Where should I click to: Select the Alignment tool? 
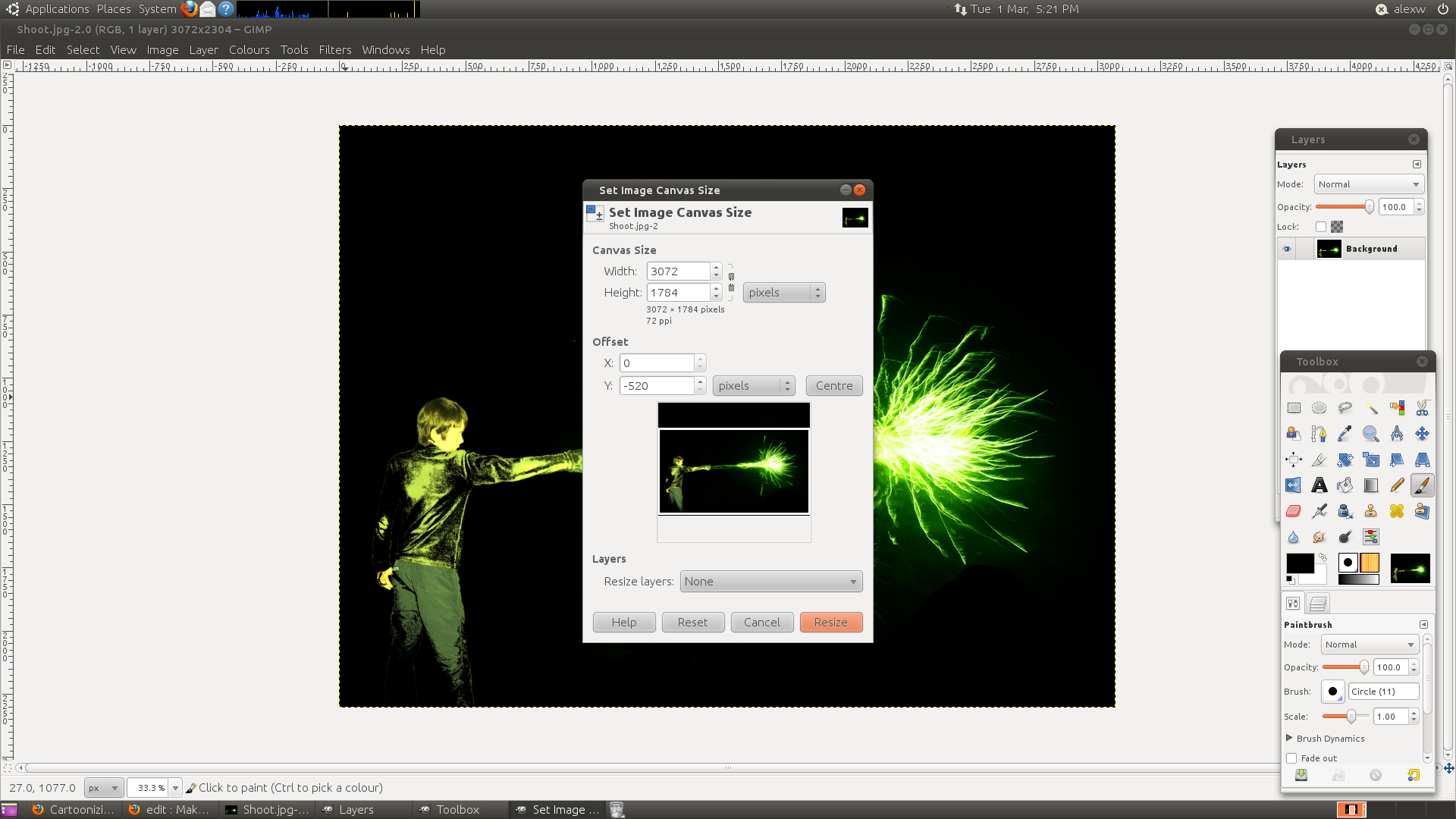(1294, 460)
